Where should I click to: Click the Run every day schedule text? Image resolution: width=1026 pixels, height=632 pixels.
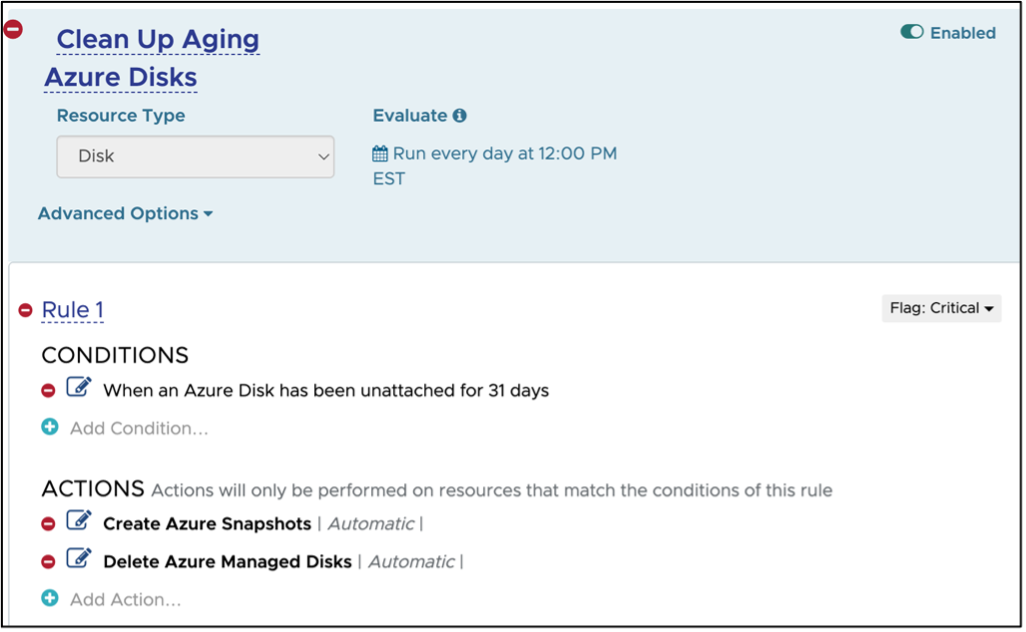505,153
